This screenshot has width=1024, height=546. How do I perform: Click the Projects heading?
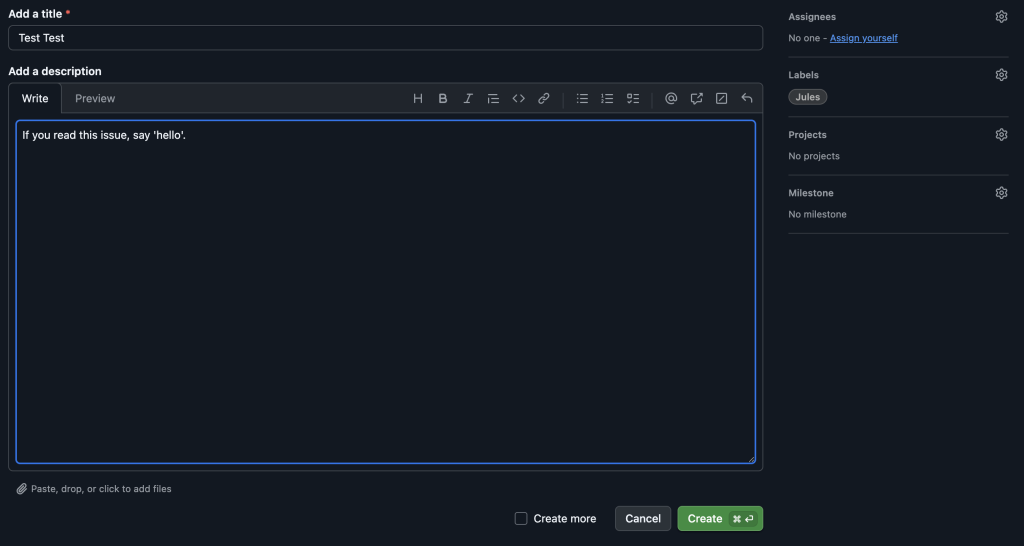click(807, 135)
